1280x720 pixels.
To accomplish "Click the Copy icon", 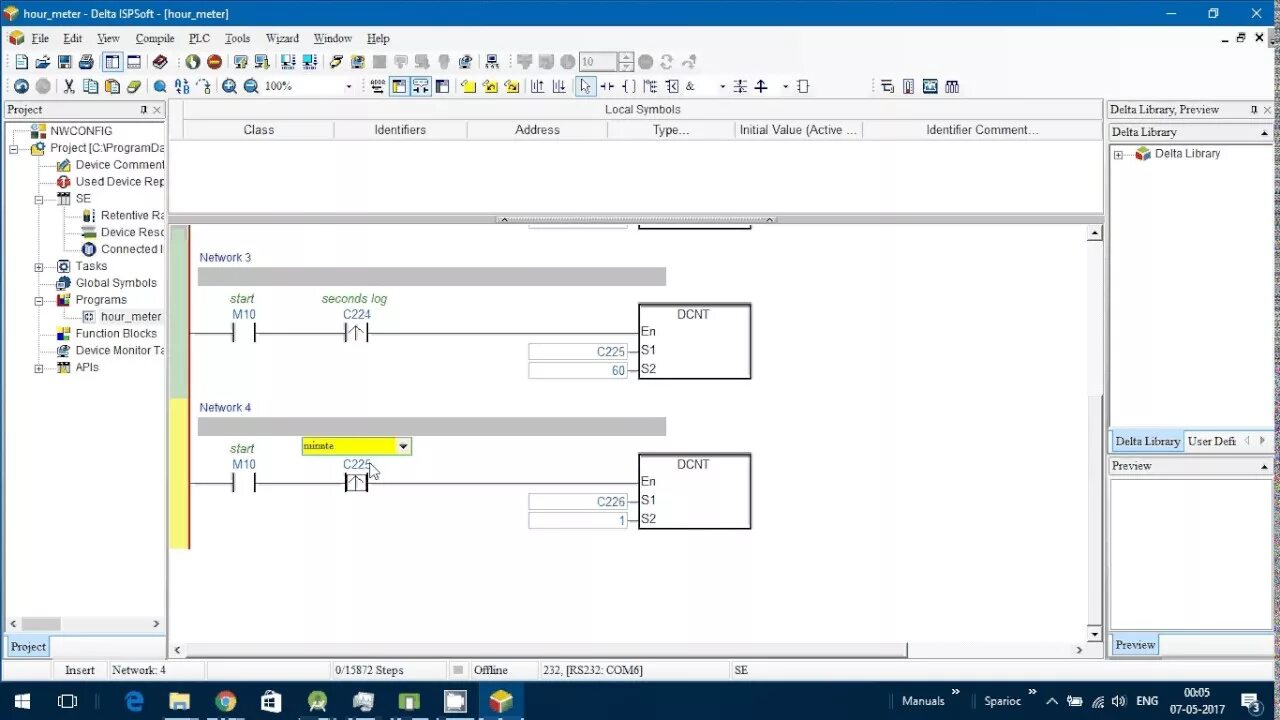I will (90, 86).
